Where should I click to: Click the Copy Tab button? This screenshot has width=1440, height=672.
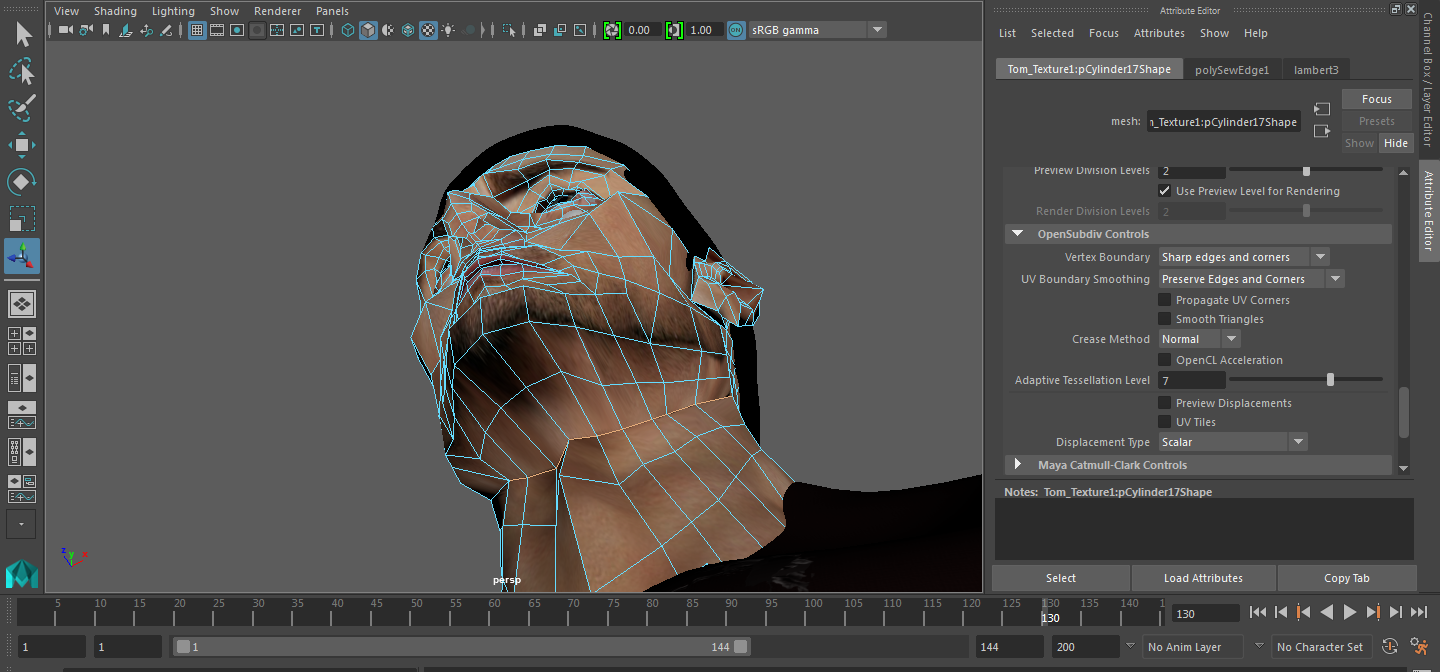[1347, 577]
